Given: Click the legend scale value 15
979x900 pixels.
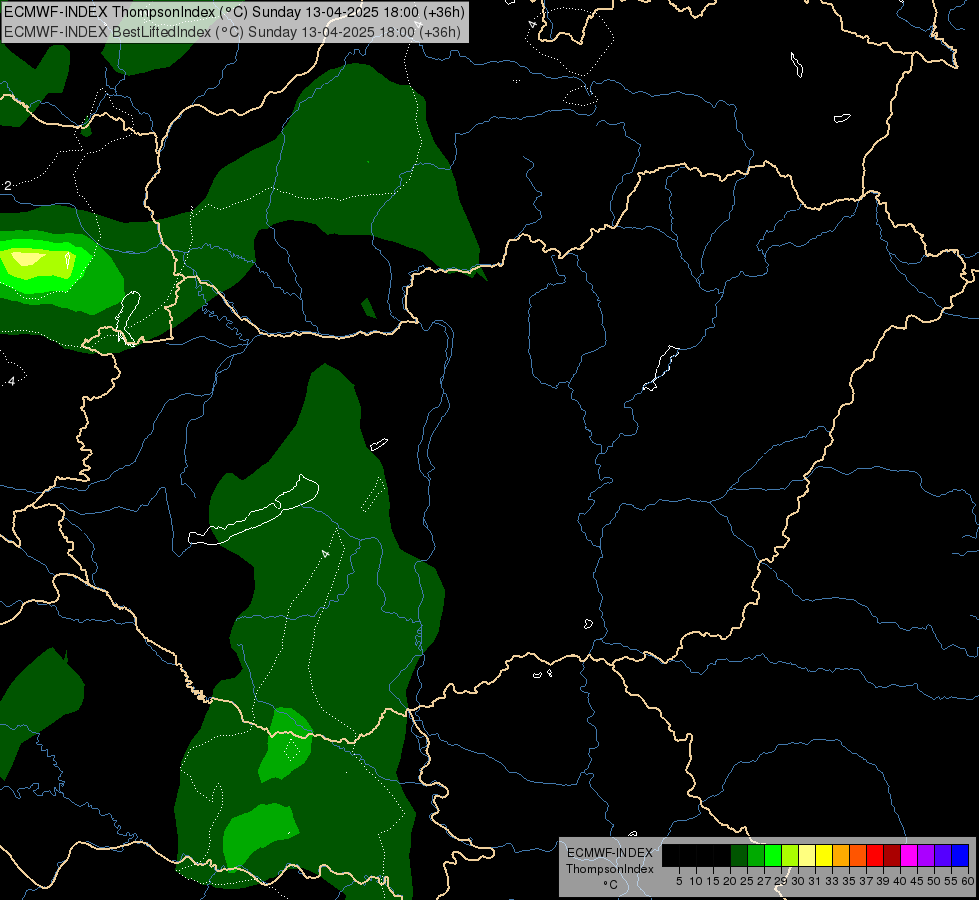Looking at the screenshot, I should pos(713,881).
